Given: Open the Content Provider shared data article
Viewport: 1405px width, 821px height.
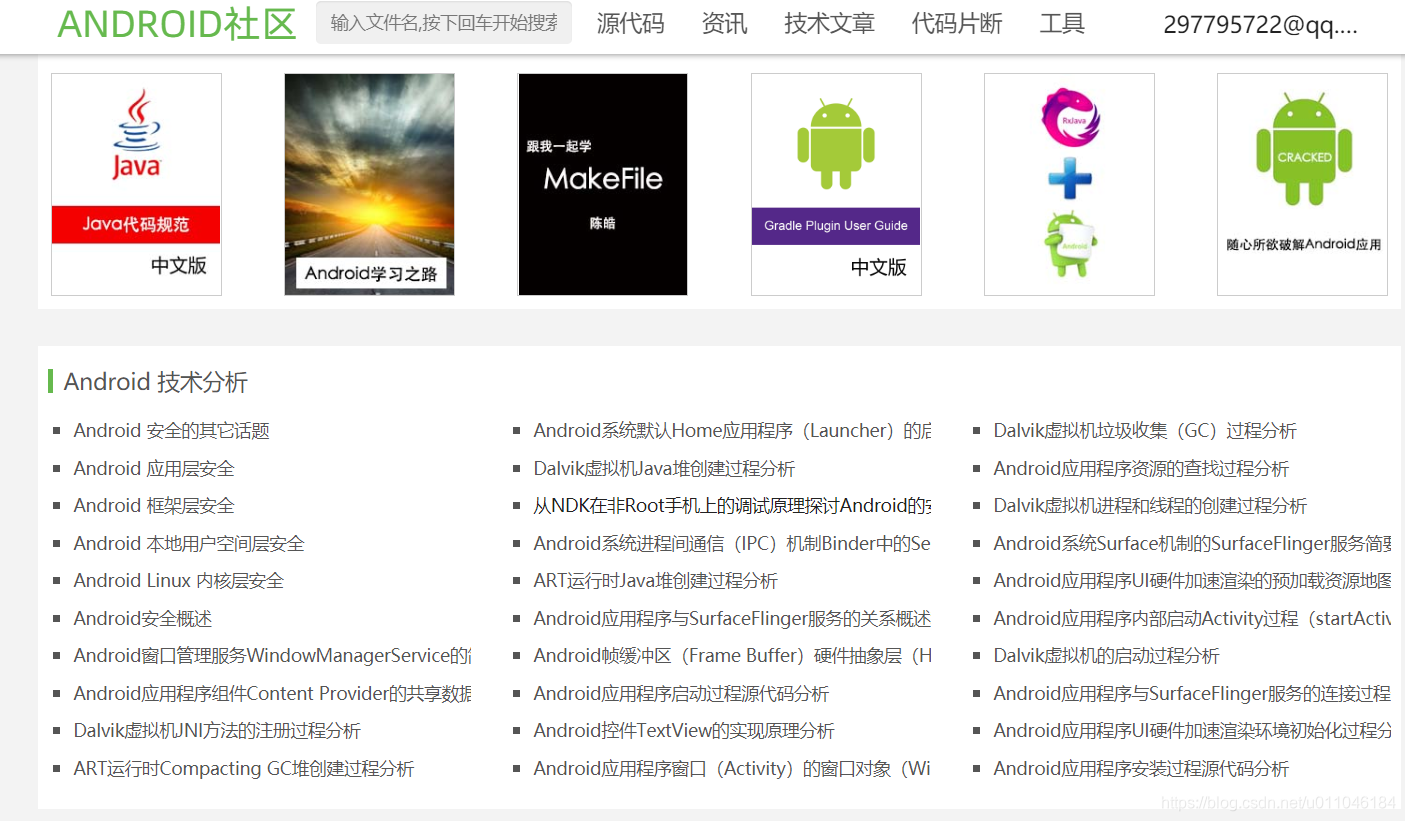Looking at the screenshot, I should [272, 694].
